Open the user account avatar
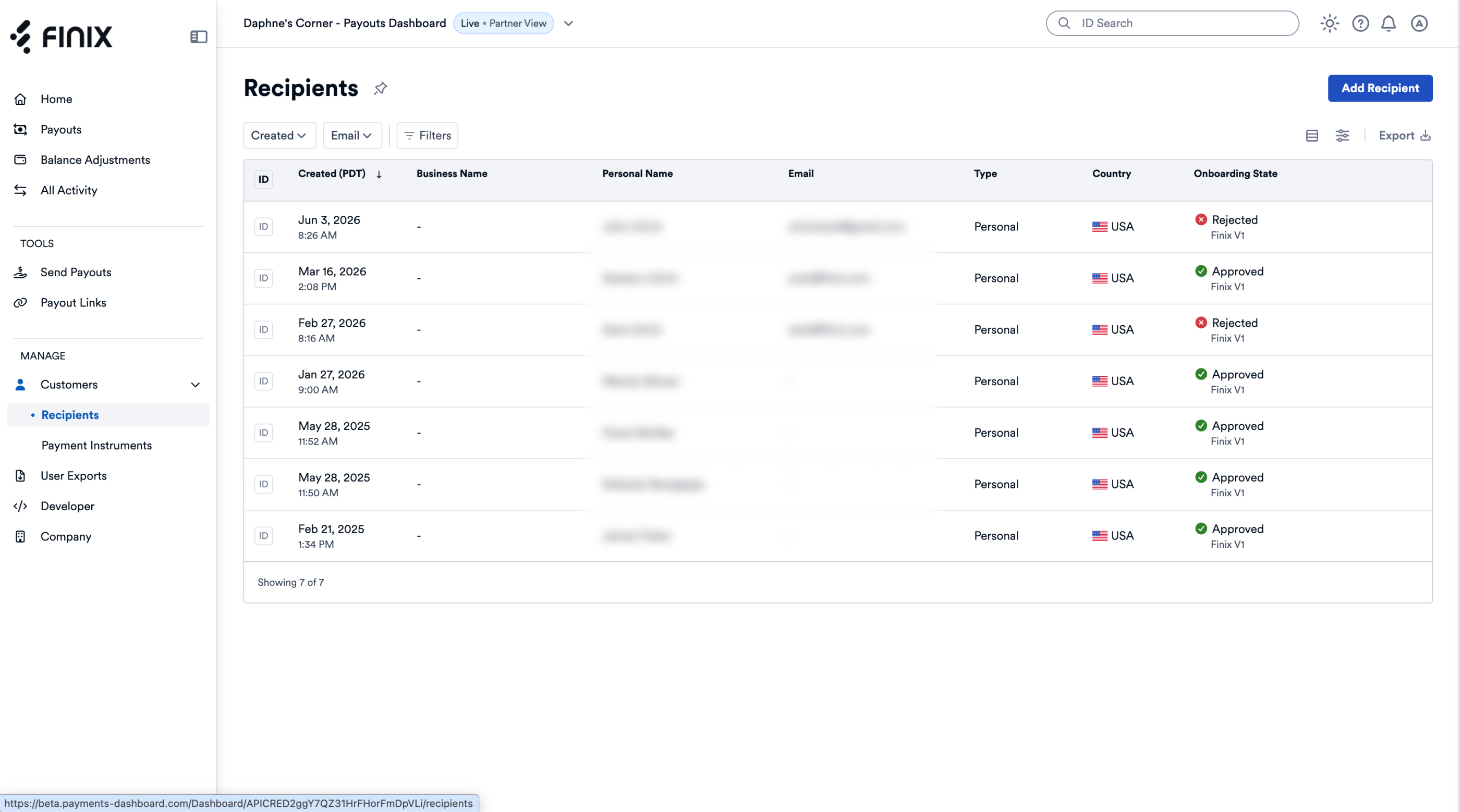The image size is (1460, 812). pyautogui.click(x=1419, y=23)
